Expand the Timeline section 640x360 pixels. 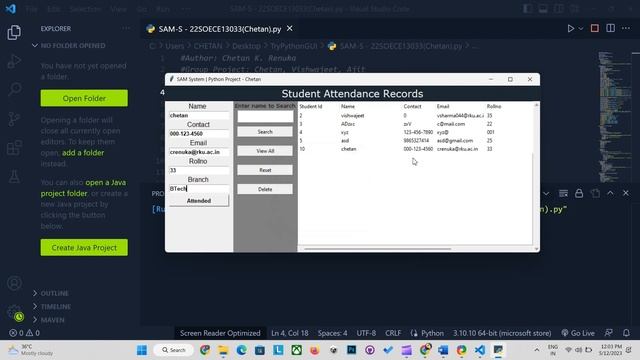coord(55,307)
